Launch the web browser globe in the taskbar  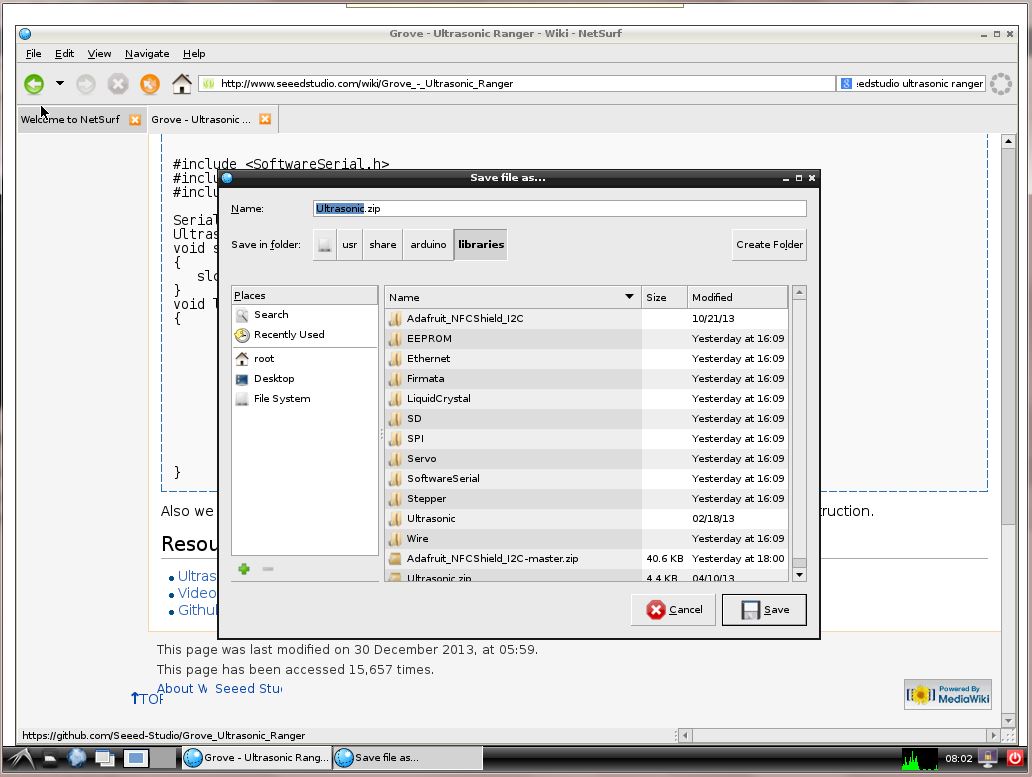pyautogui.click(x=77, y=758)
